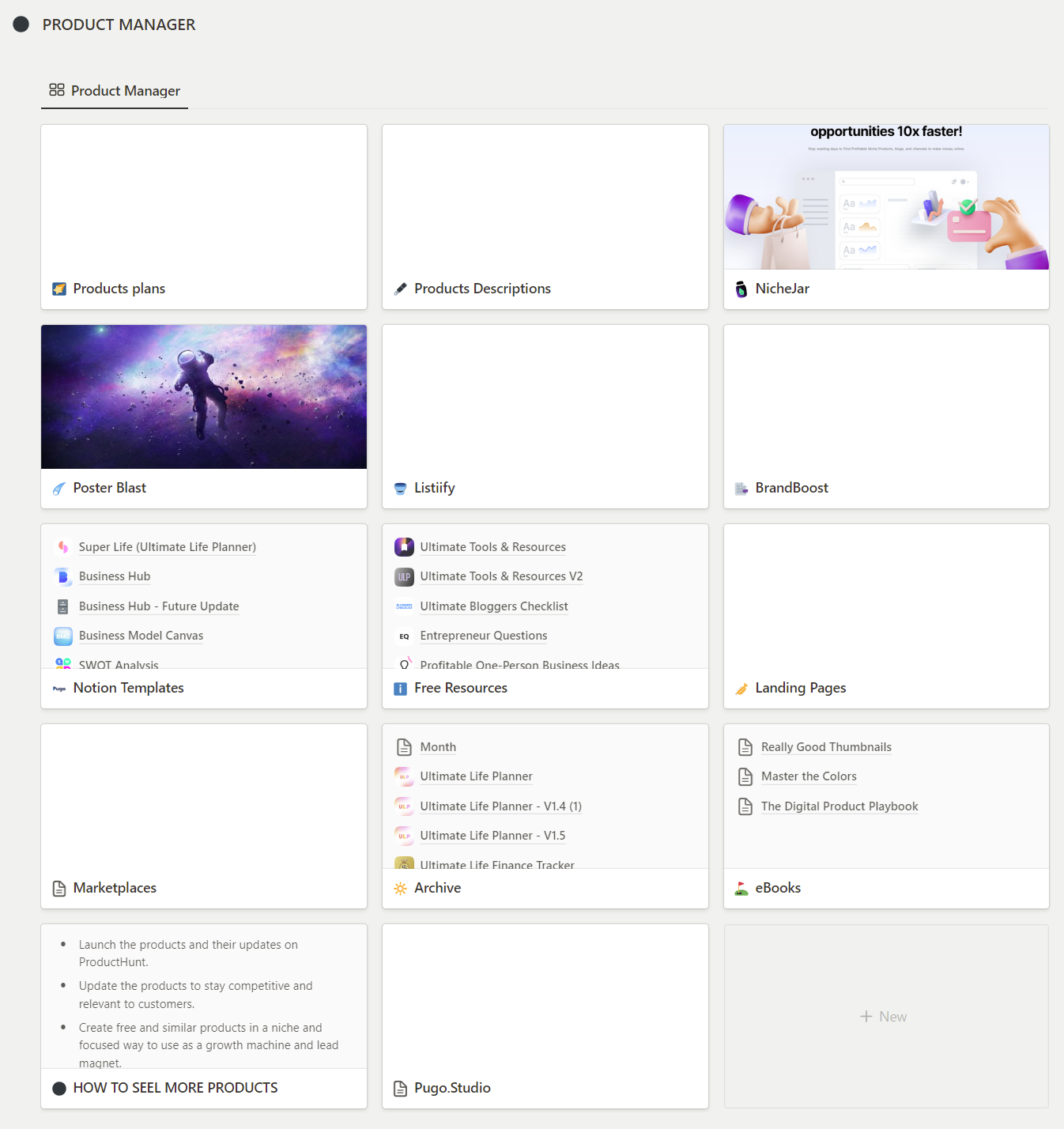Click the New card button

pyautogui.click(x=885, y=1017)
